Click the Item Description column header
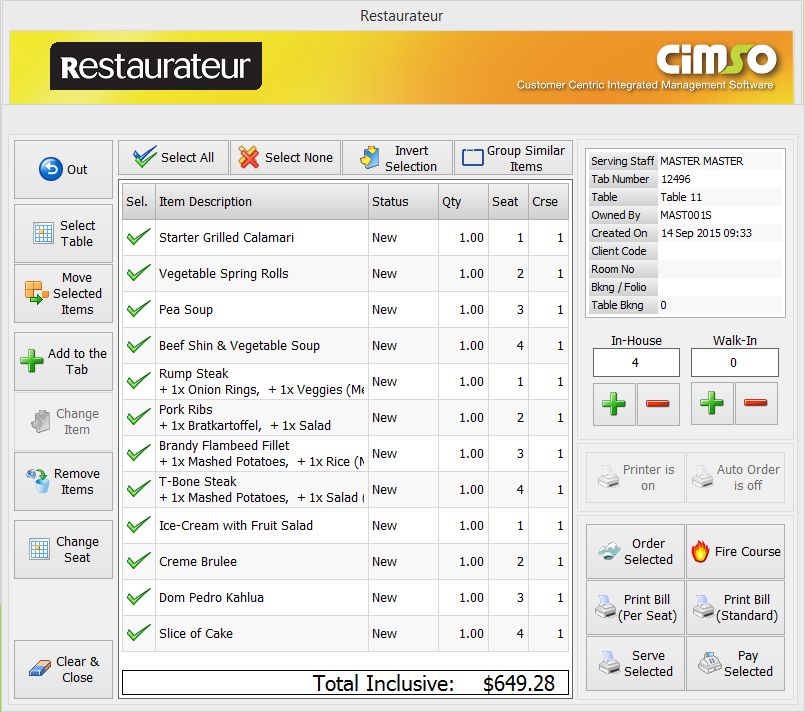 (x=262, y=202)
